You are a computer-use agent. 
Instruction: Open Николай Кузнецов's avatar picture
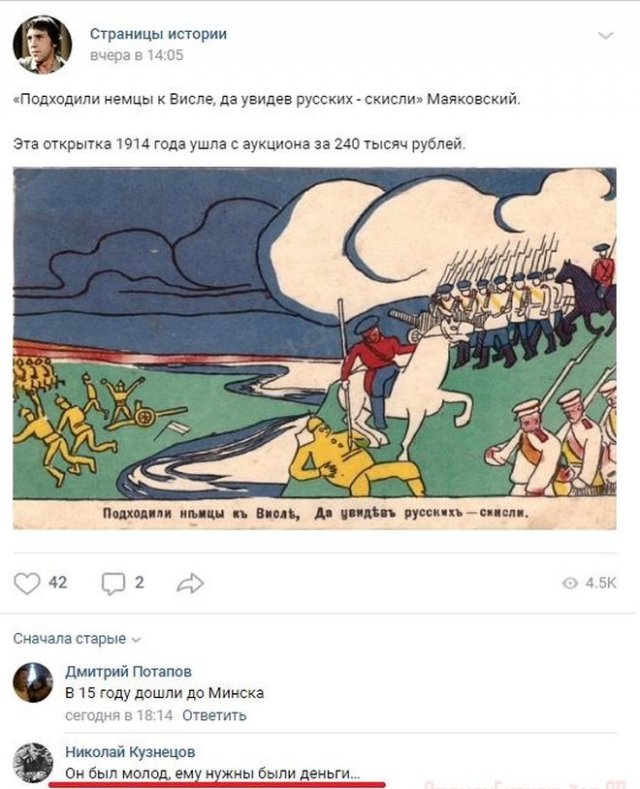coord(33,762)
